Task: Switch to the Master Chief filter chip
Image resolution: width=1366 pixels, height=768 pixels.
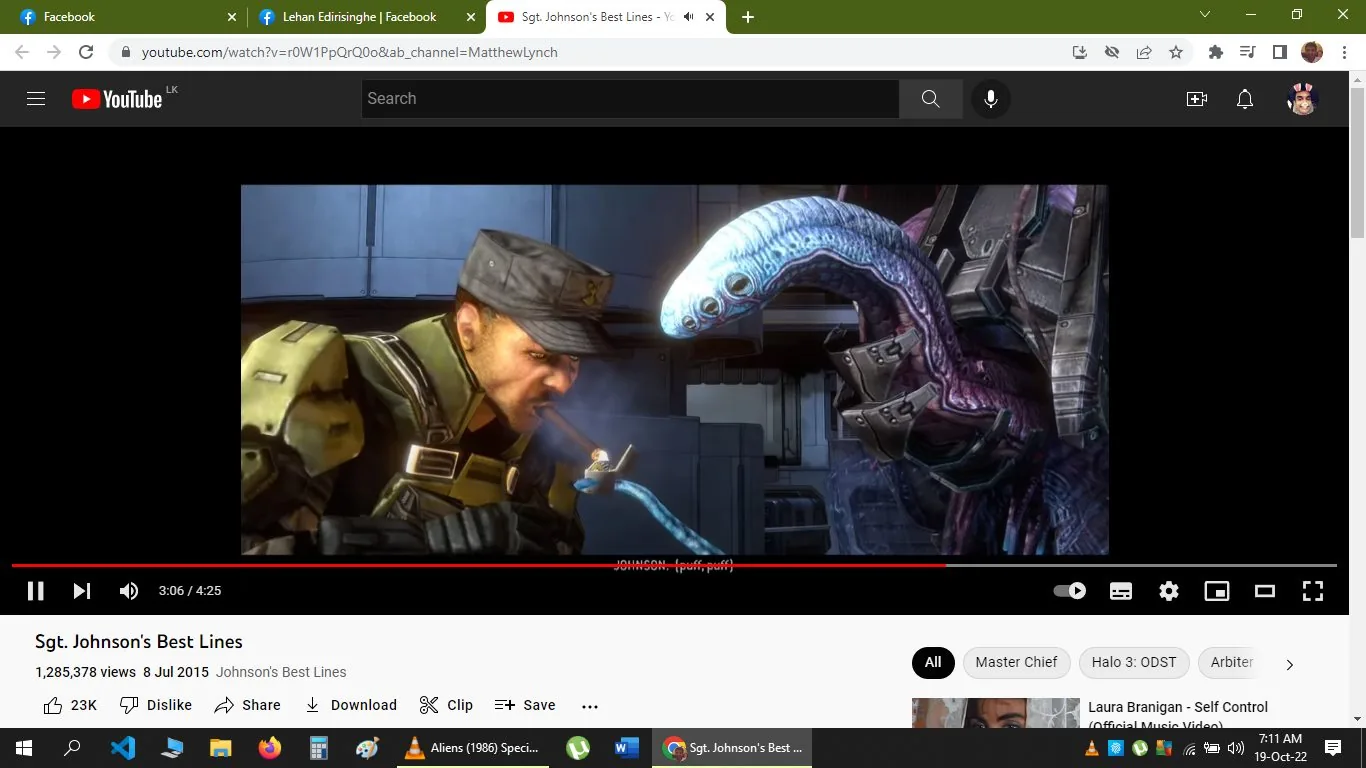Action: (1016, 662)
